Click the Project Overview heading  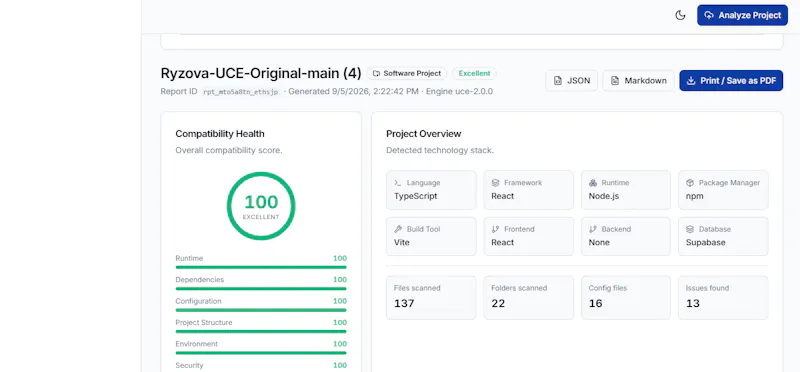[x=423, y=134]
